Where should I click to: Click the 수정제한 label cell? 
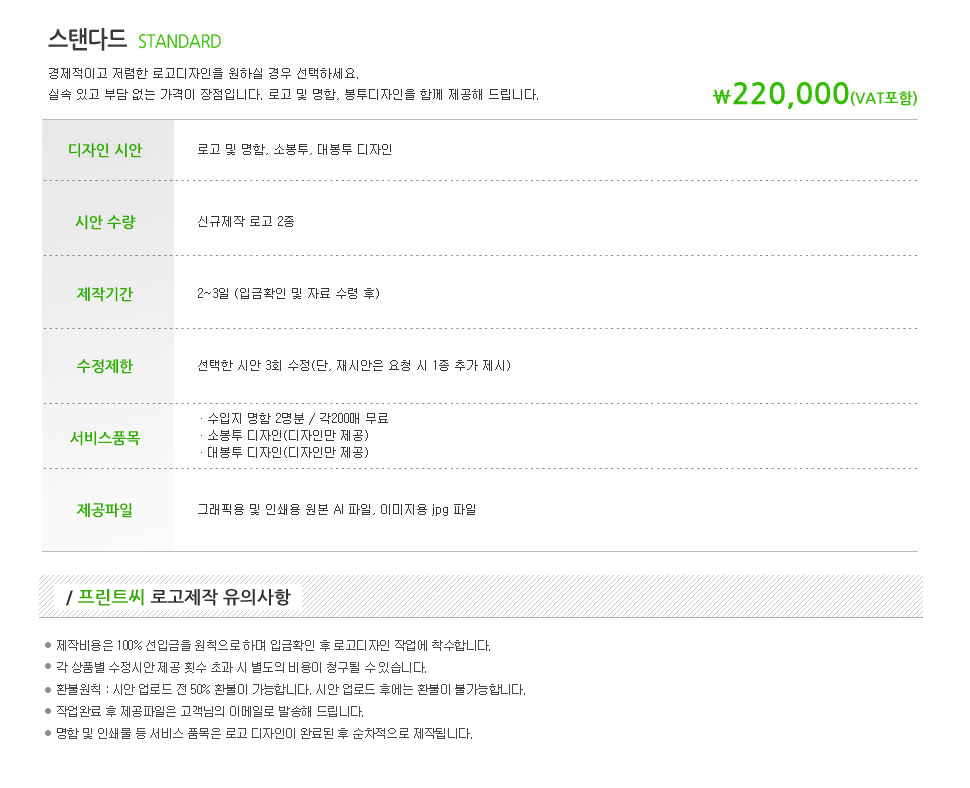pyautogui.click(x=108, y=366)
